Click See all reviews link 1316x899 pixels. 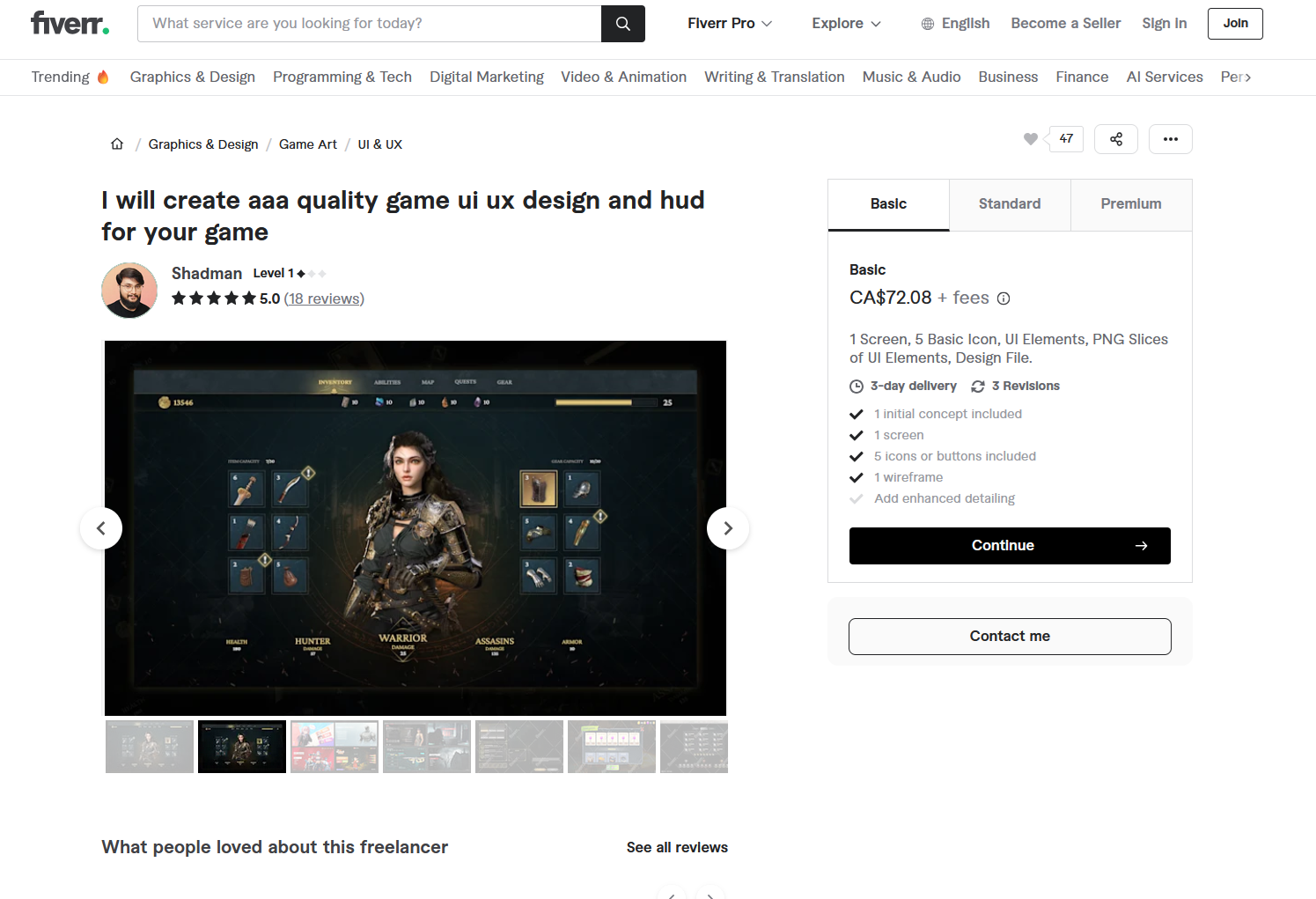point(677,848)
